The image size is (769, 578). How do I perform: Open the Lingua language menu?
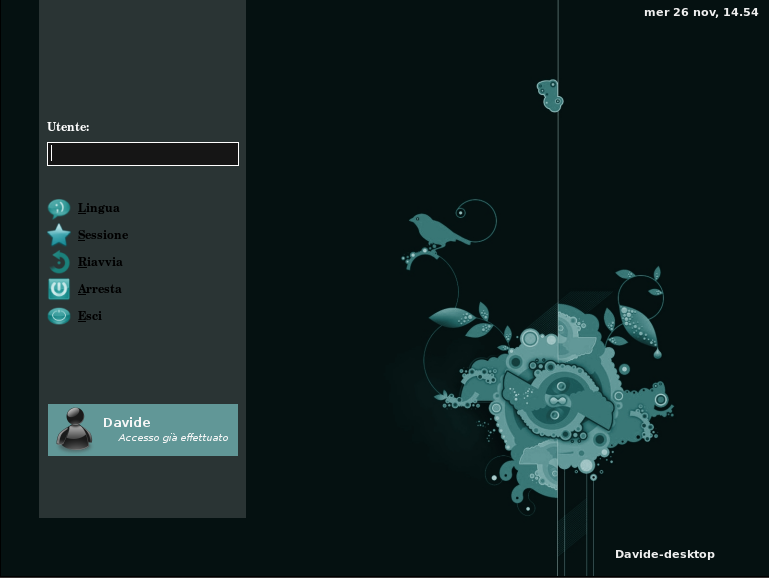point(99,208)
